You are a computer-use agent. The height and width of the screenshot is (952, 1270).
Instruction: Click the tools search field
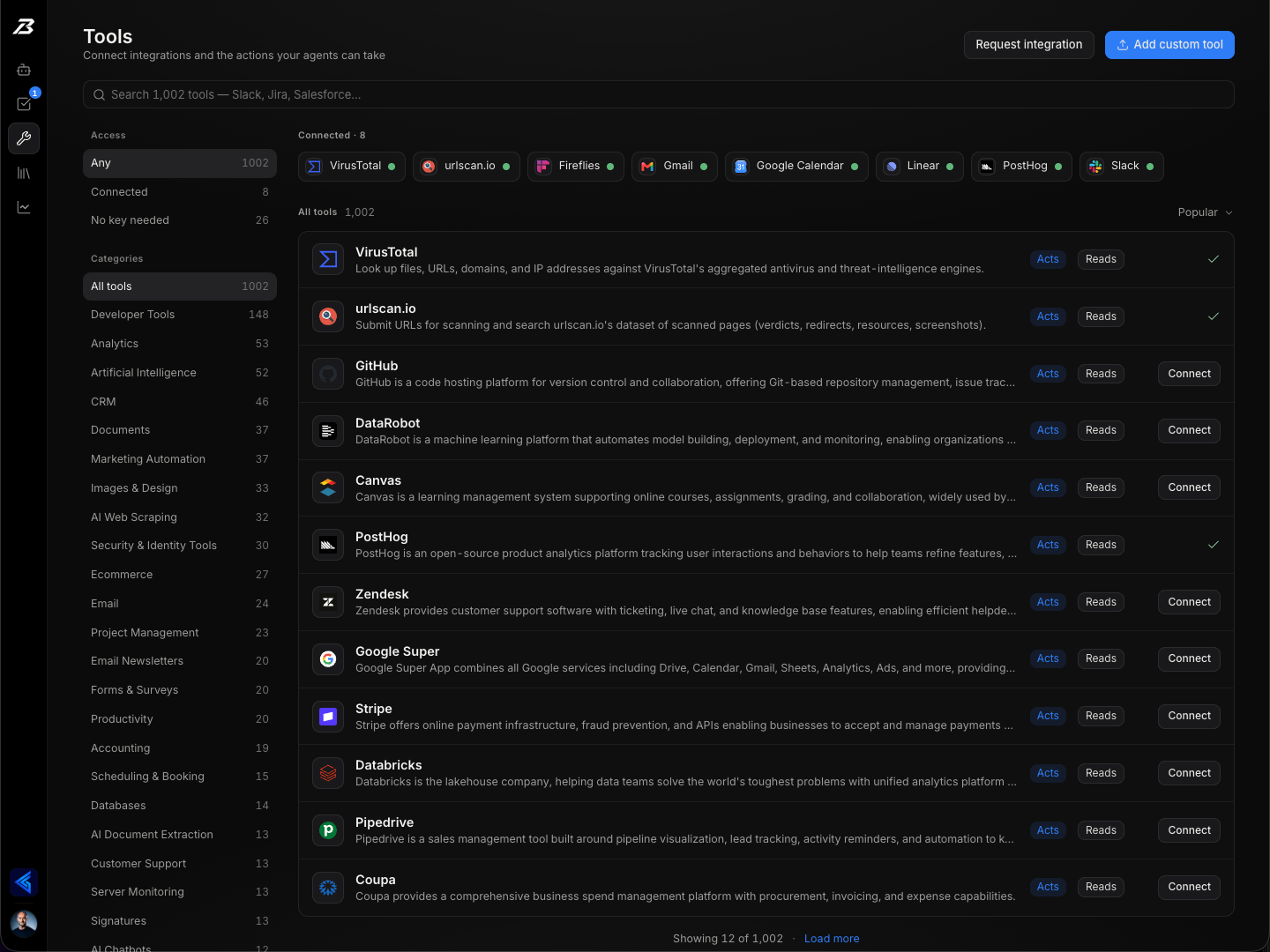659,94
